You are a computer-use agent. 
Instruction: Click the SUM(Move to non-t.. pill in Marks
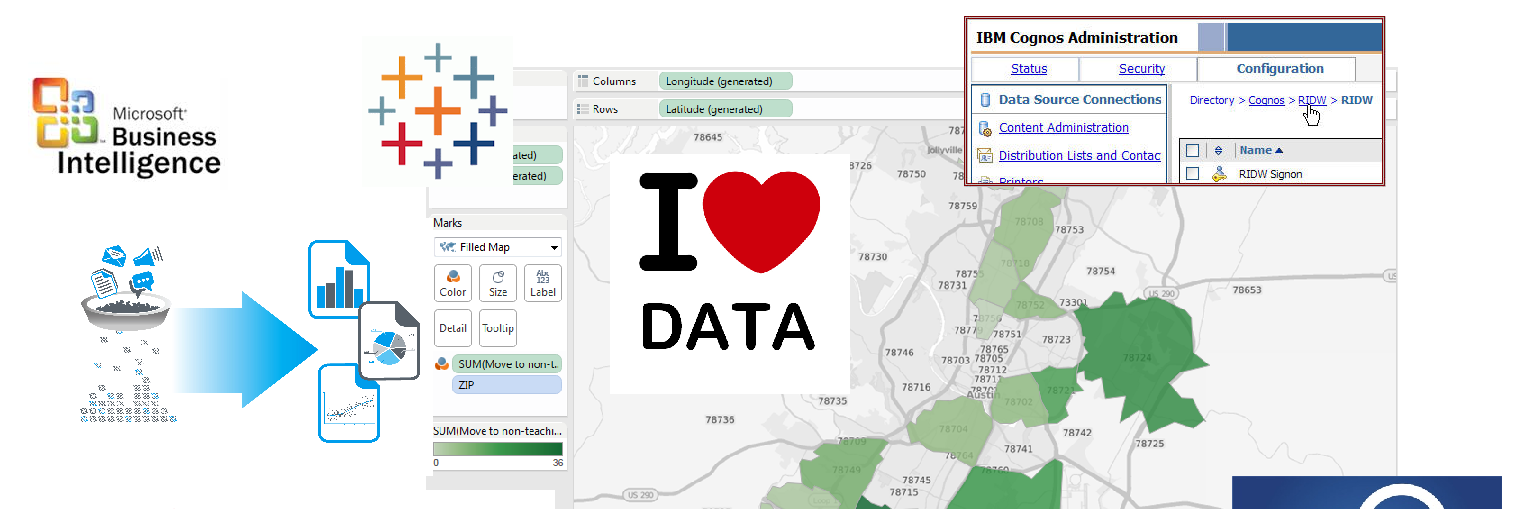pyautogui.click(x=507, y=364)
